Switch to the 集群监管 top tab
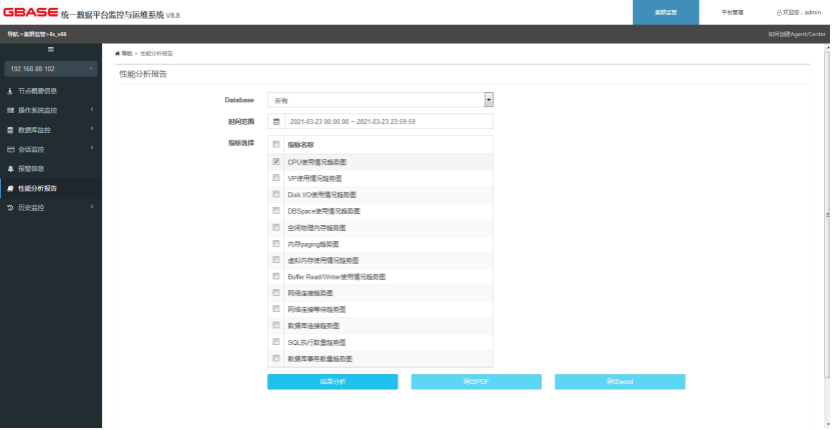This screenshot has width=832, height=430. pyautogui.click(x=666, y=12)
